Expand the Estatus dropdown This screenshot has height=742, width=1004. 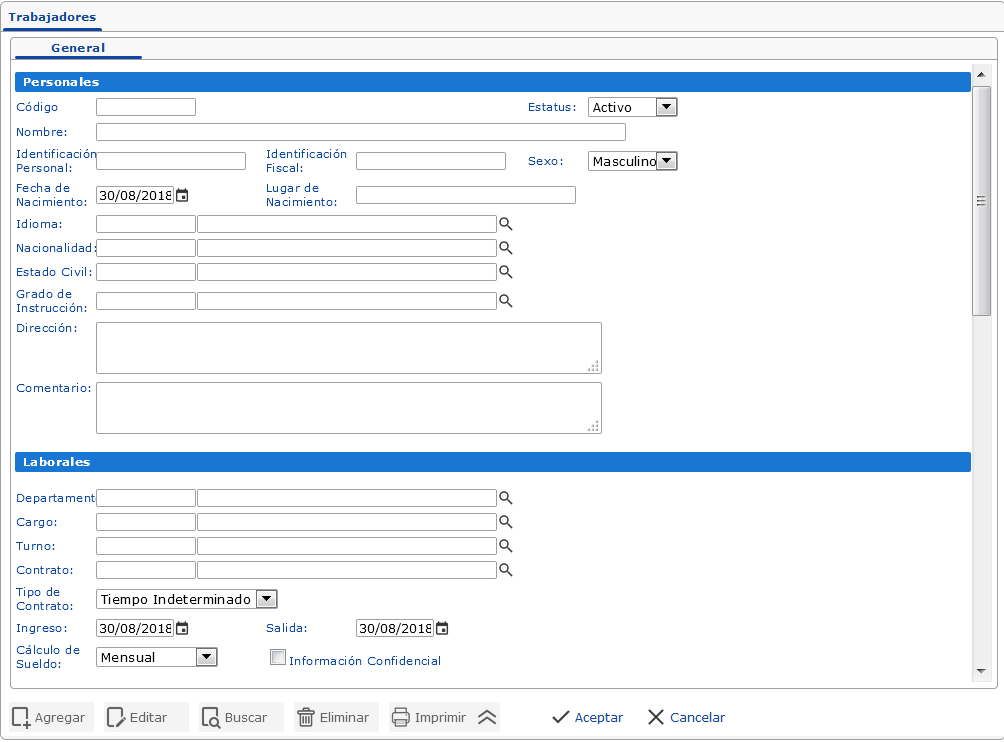pos(666,107)
